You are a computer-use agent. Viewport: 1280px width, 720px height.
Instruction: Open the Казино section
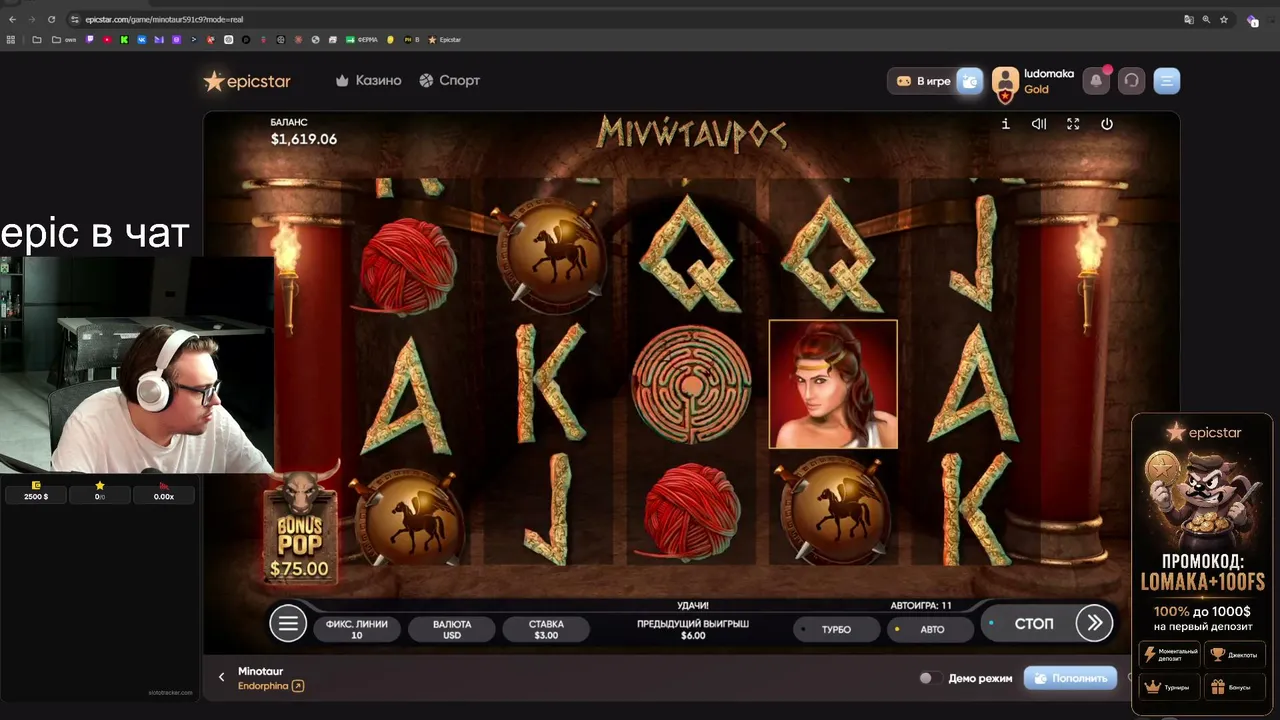pyautogui.click(x=368, y=81)
